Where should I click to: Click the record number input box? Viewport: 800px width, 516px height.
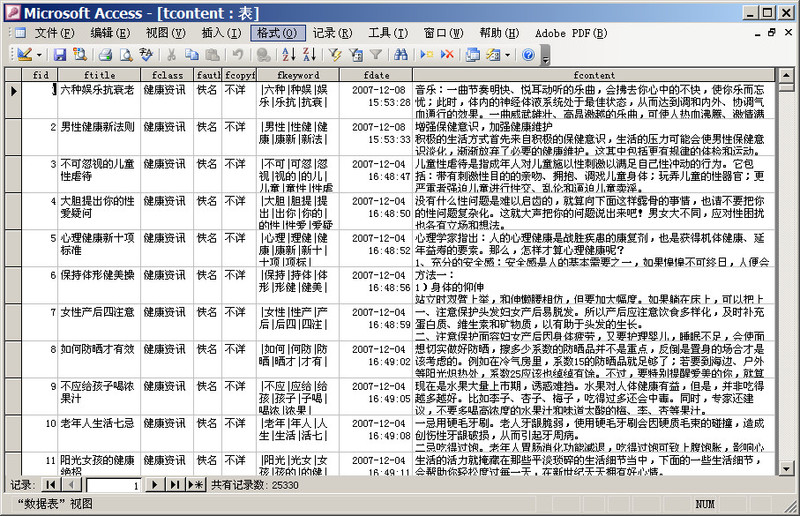pyautogui.click(x=113, y=485)
